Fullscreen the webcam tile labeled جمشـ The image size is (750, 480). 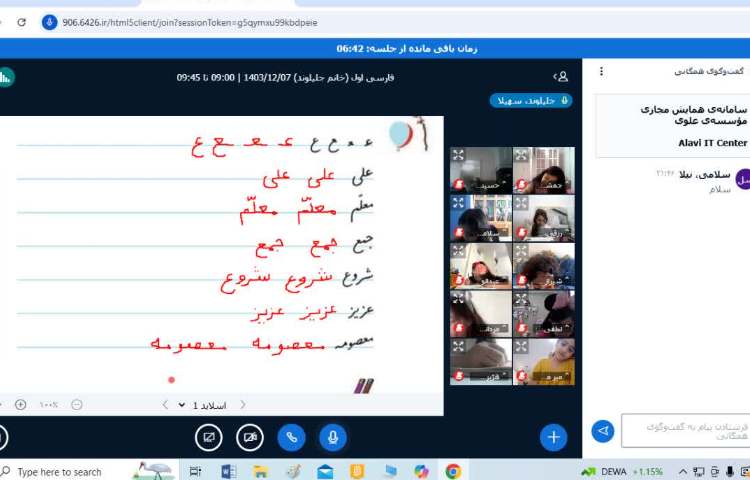pos(521,155)
